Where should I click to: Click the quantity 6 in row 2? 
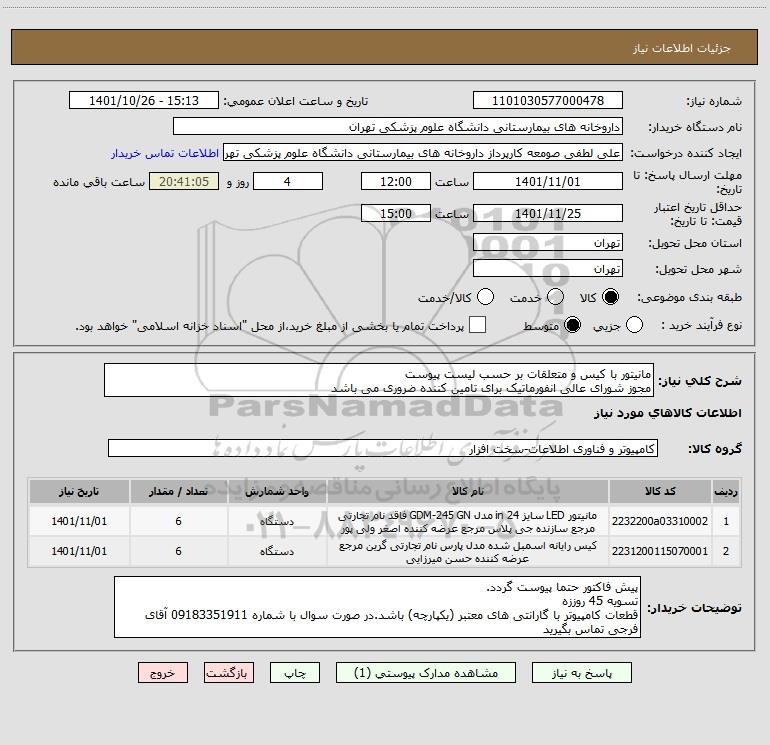tap(178, 552)
